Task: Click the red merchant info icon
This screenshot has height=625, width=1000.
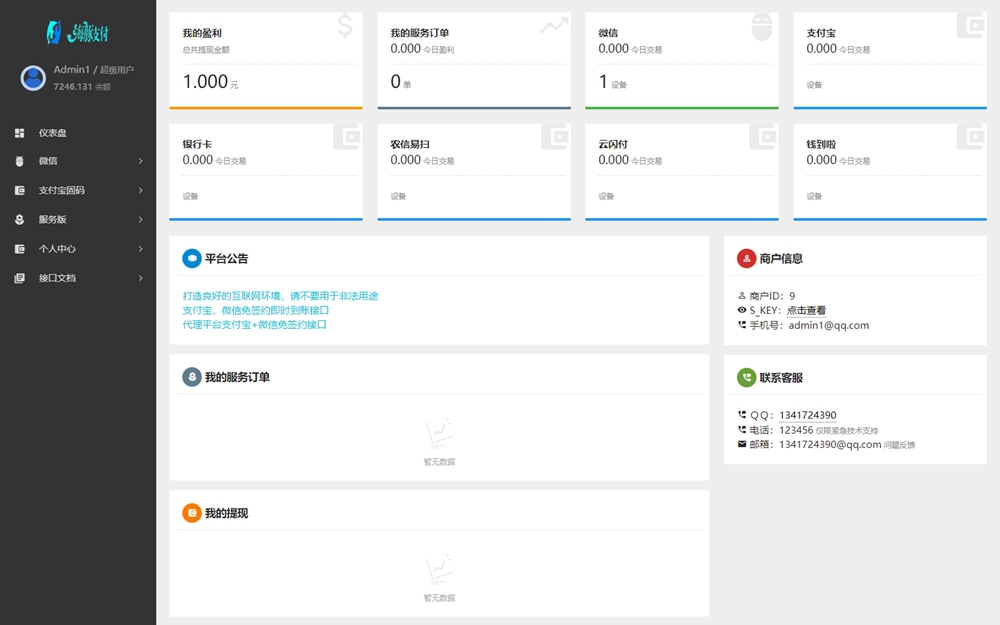Action: [x=746, y=259]
